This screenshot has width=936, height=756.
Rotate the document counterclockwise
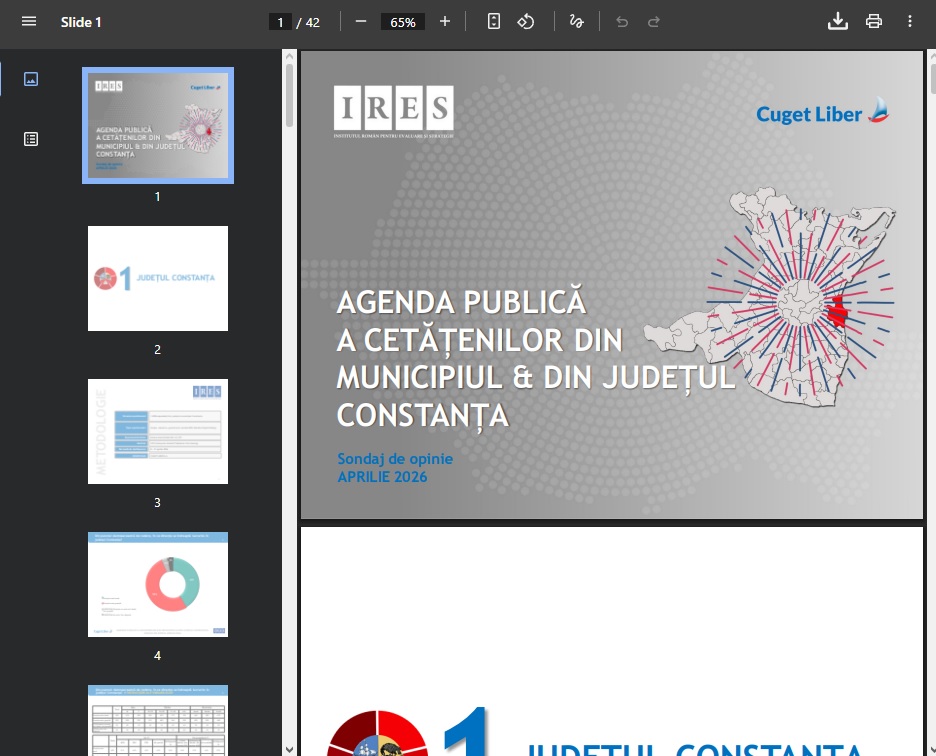(x=526, y=21)
